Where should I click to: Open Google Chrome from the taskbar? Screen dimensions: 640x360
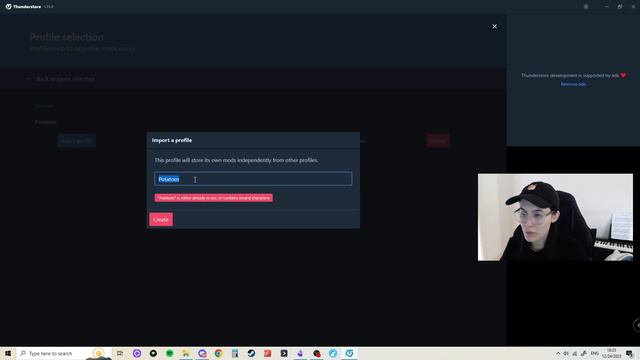click(218, 353)
